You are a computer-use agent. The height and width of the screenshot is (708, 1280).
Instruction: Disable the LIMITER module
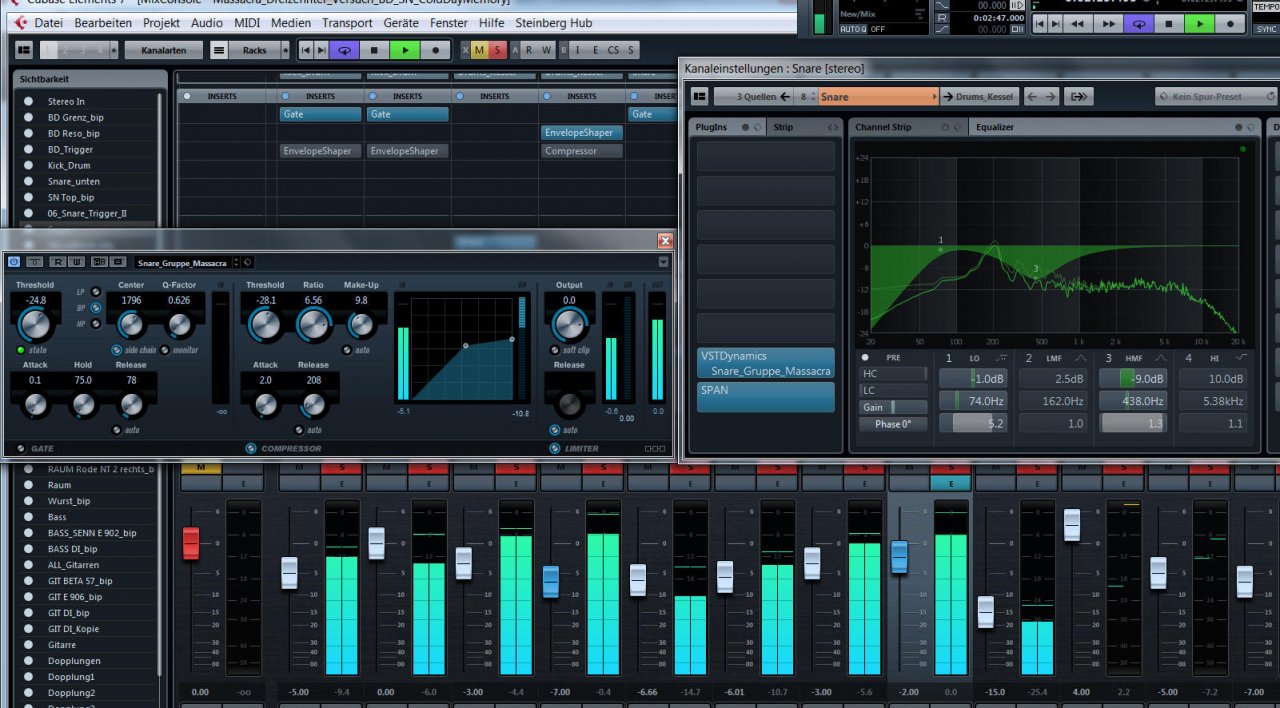(x=556, y=448)
